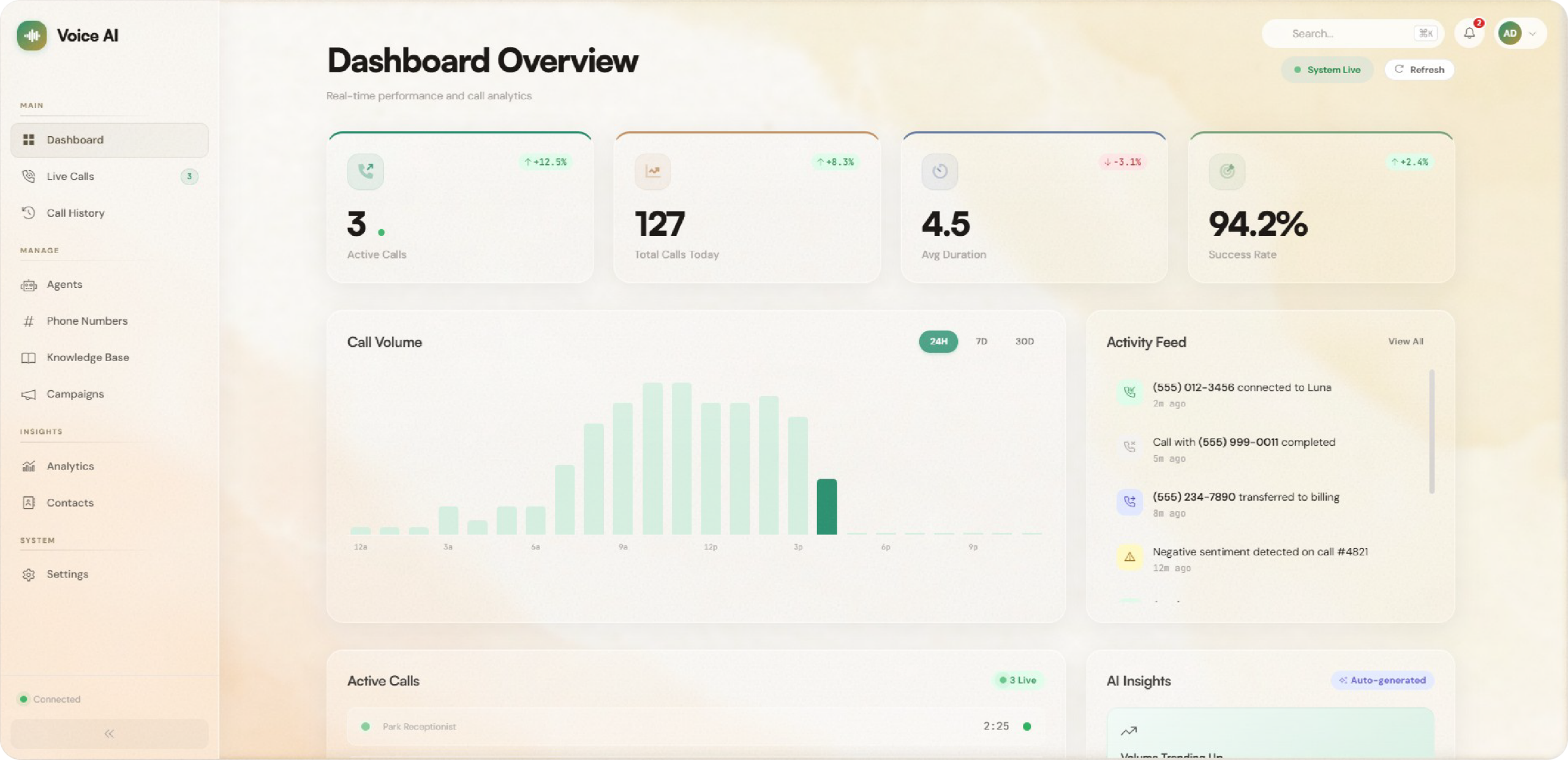Collapse the sidebar with double chevron
1568x760 pixels.
pyautogui.click(x=109, y=734)
